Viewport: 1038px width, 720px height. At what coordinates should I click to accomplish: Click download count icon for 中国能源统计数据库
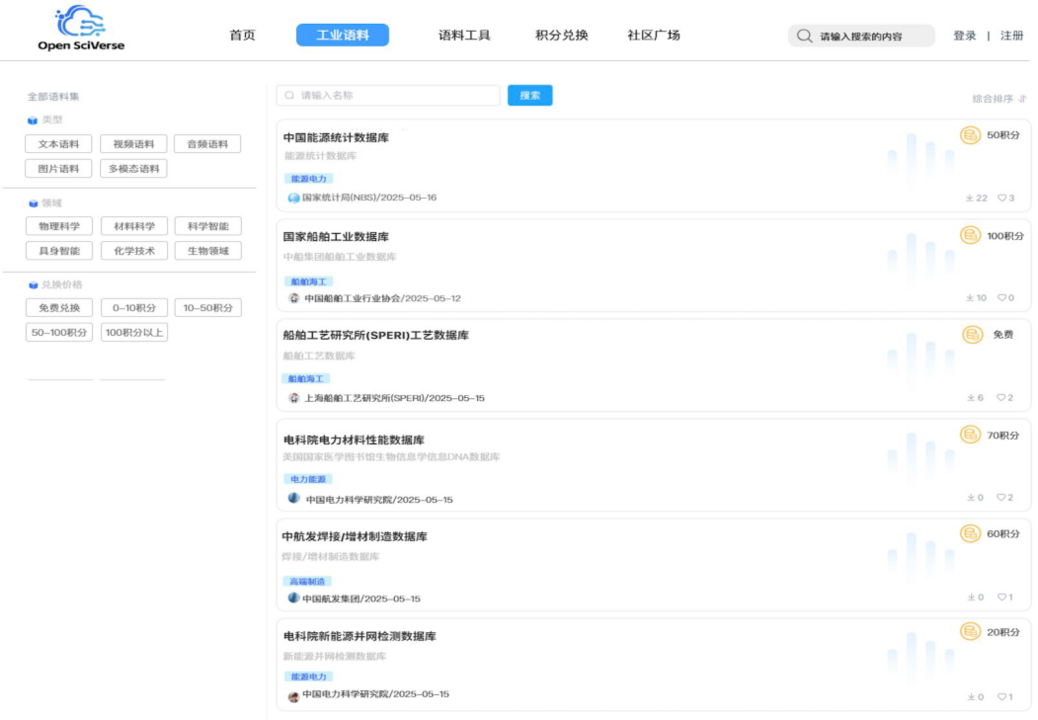click(969, 198)
